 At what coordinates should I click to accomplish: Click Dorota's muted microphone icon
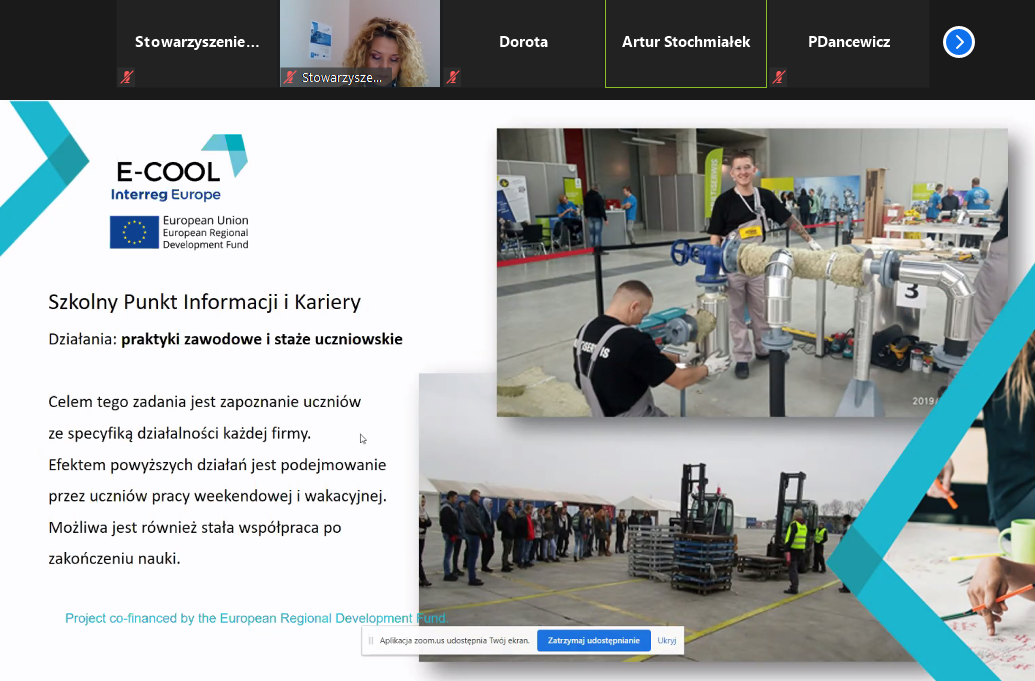pyautogui.click(x=453, y=77)
